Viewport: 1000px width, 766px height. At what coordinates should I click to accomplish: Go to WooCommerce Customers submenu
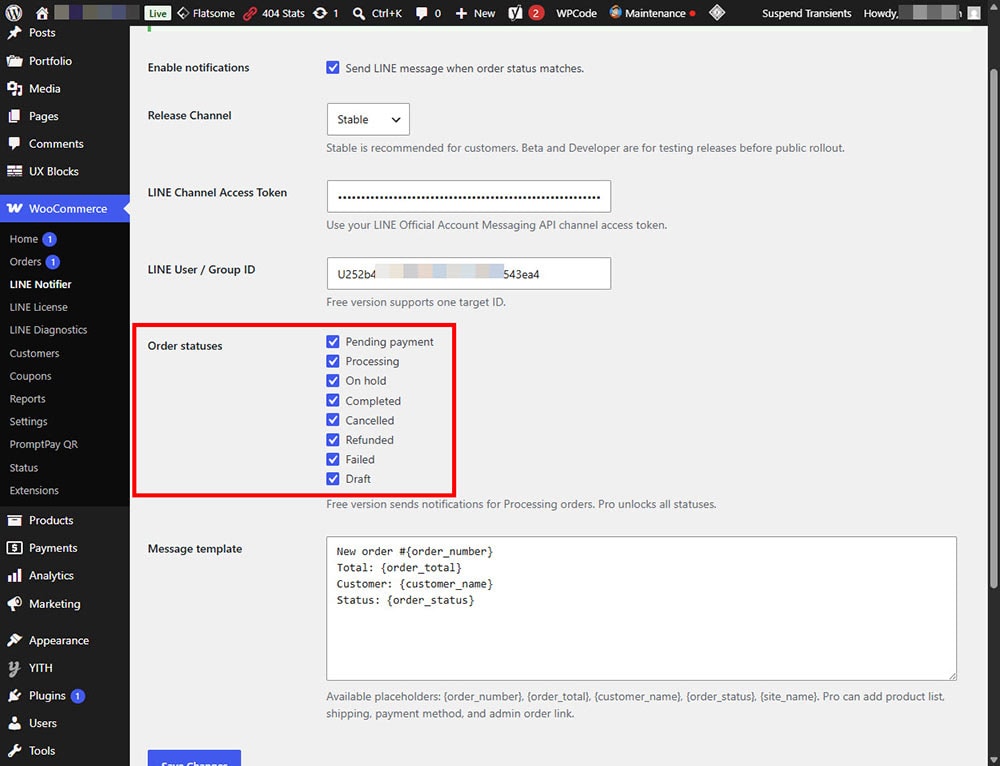(34, 353)
